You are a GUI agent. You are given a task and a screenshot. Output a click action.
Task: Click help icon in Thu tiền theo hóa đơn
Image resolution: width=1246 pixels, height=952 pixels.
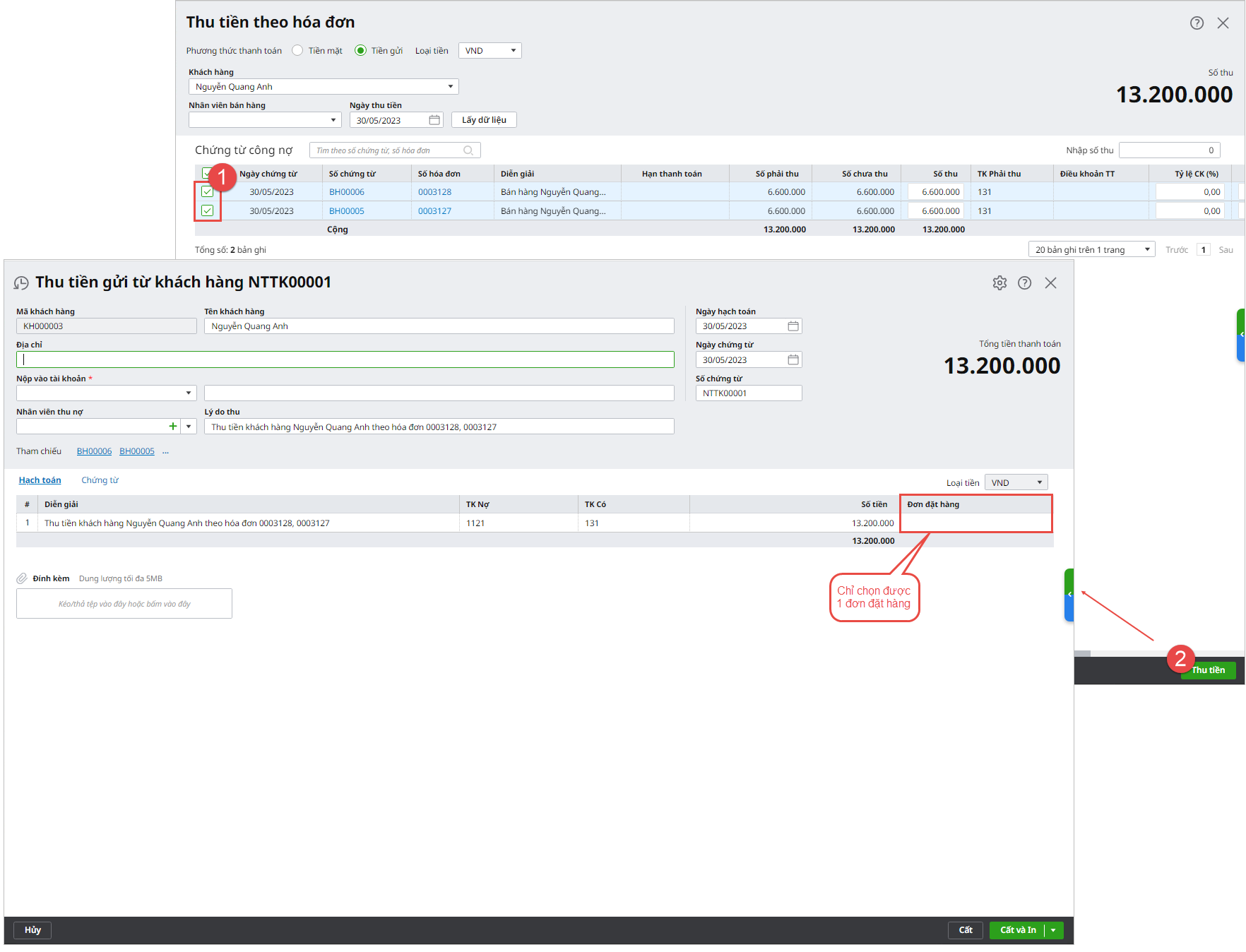click(1197, 23)
